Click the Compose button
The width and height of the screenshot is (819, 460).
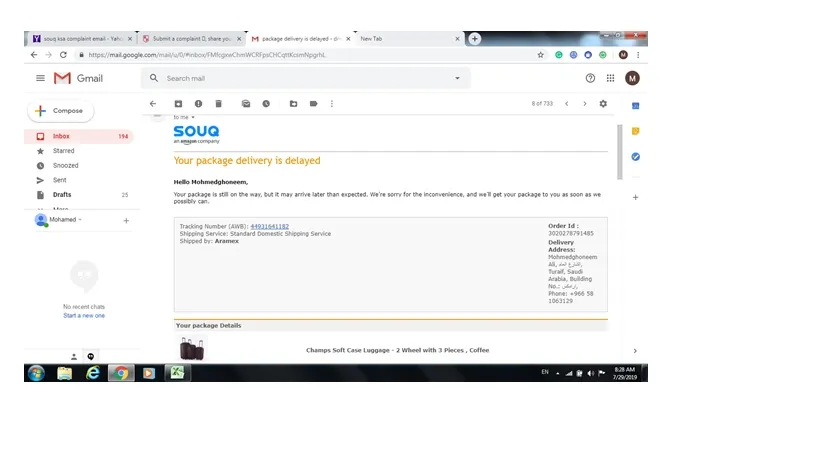(61, 111)
